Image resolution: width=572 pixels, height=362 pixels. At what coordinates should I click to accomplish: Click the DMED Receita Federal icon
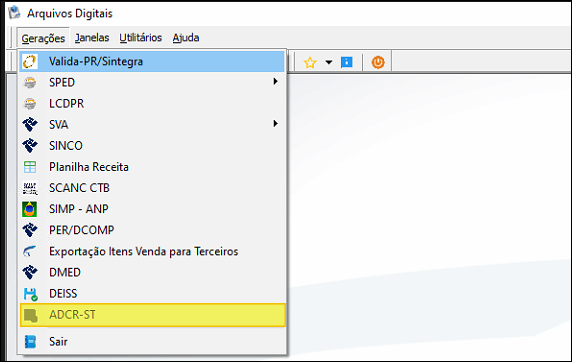[30, 272]
